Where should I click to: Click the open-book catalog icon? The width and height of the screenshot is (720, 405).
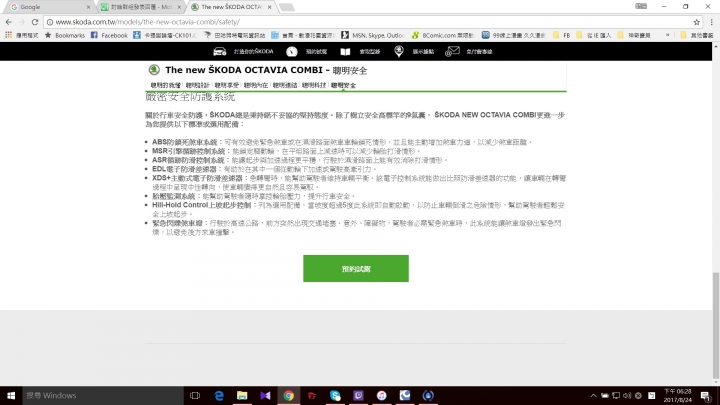click(x=345, y=52)
